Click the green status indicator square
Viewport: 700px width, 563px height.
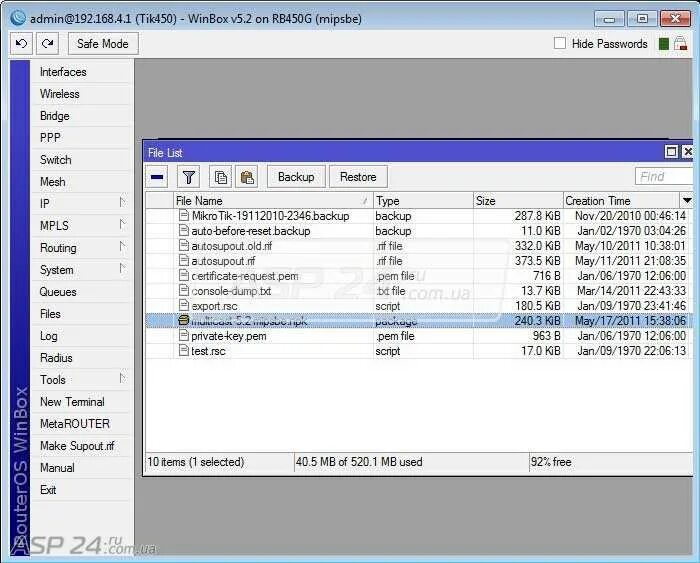[664, 44]
